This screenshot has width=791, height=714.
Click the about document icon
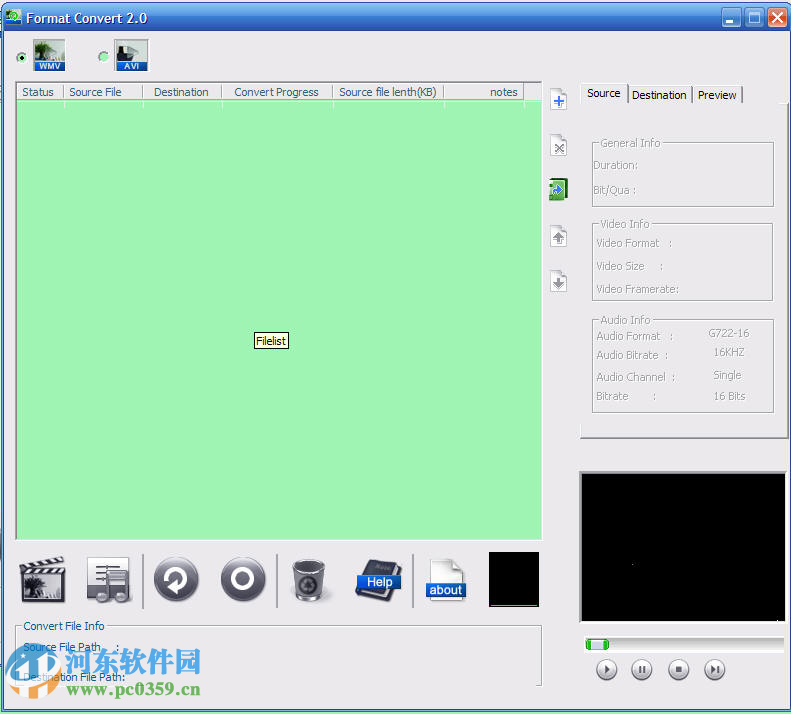coord(445,580)
